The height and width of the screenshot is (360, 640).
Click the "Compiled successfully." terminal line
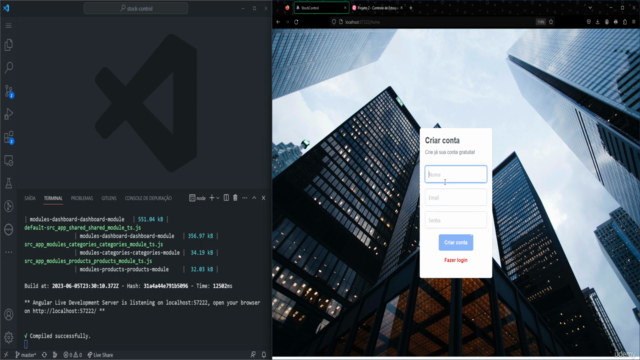coord(60,336)
